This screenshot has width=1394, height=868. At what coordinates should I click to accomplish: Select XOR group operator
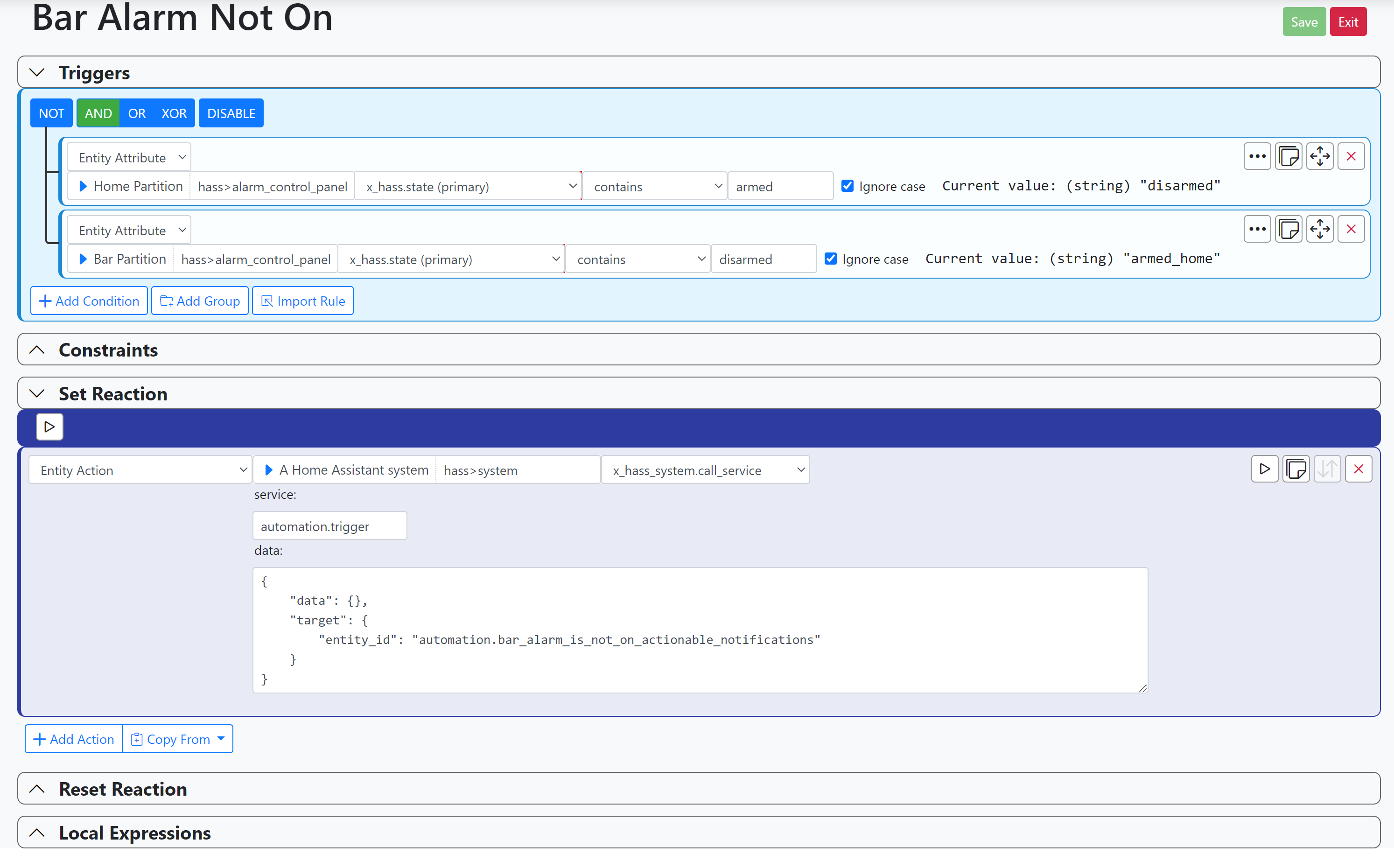(174, 113)
